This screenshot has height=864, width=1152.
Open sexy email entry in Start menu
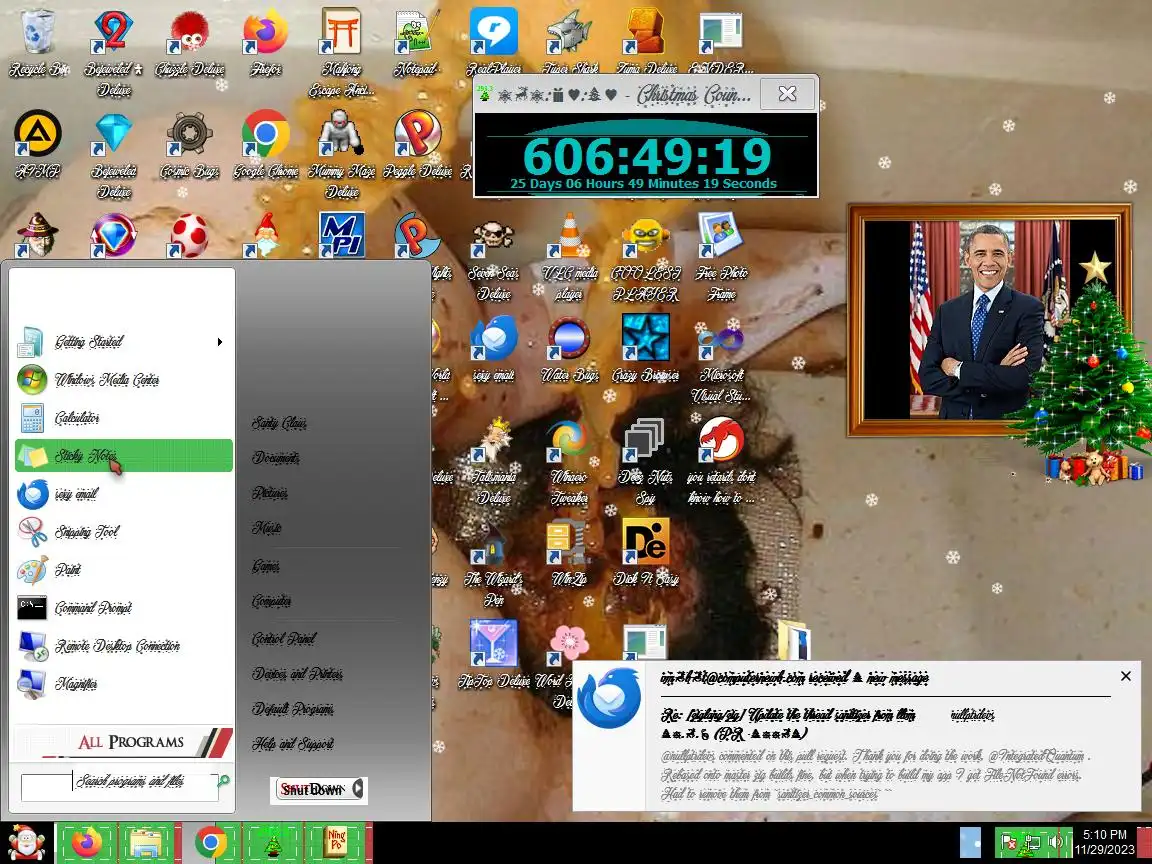tap(123, 494)
